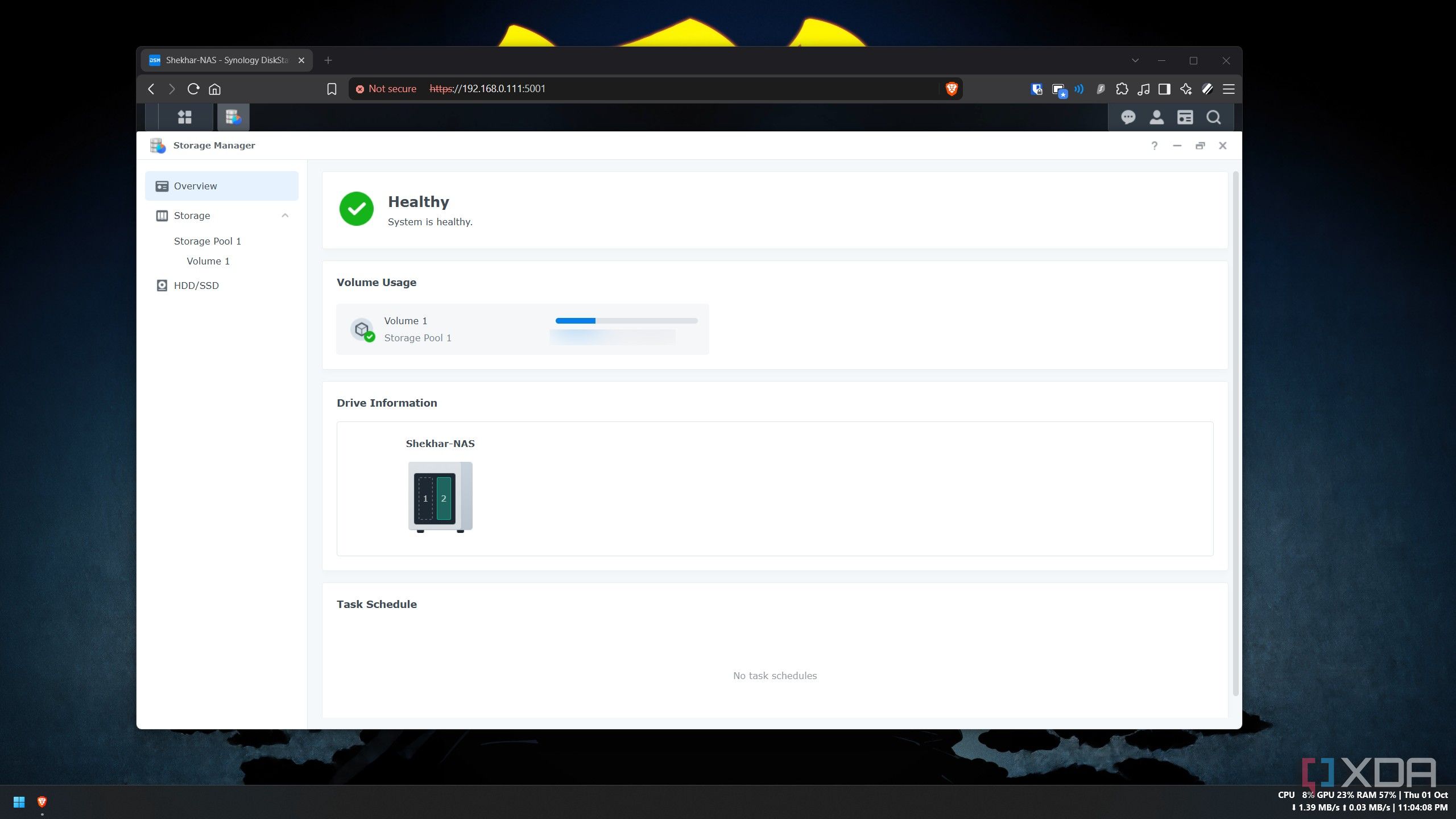Click the DSM search magnifier icon
Viewport: 1456px width, 819px height.
[x=1213, y=117]
